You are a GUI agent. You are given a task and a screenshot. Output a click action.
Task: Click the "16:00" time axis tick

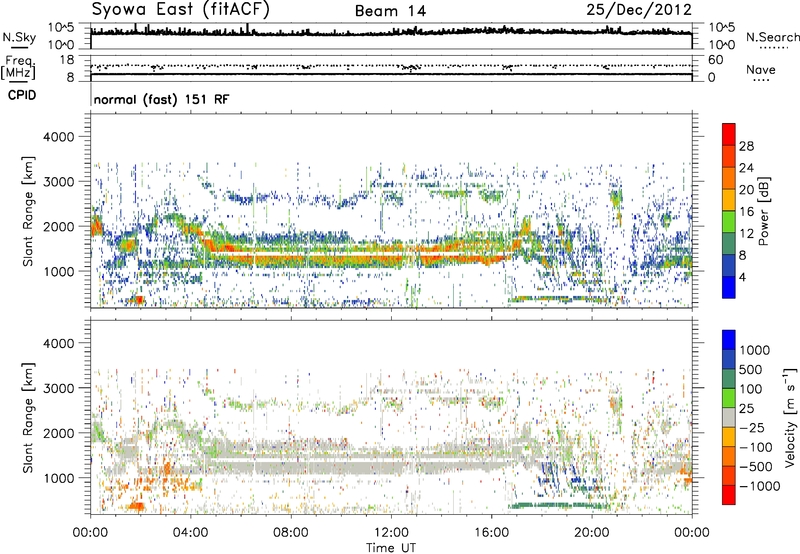(491, 533)
